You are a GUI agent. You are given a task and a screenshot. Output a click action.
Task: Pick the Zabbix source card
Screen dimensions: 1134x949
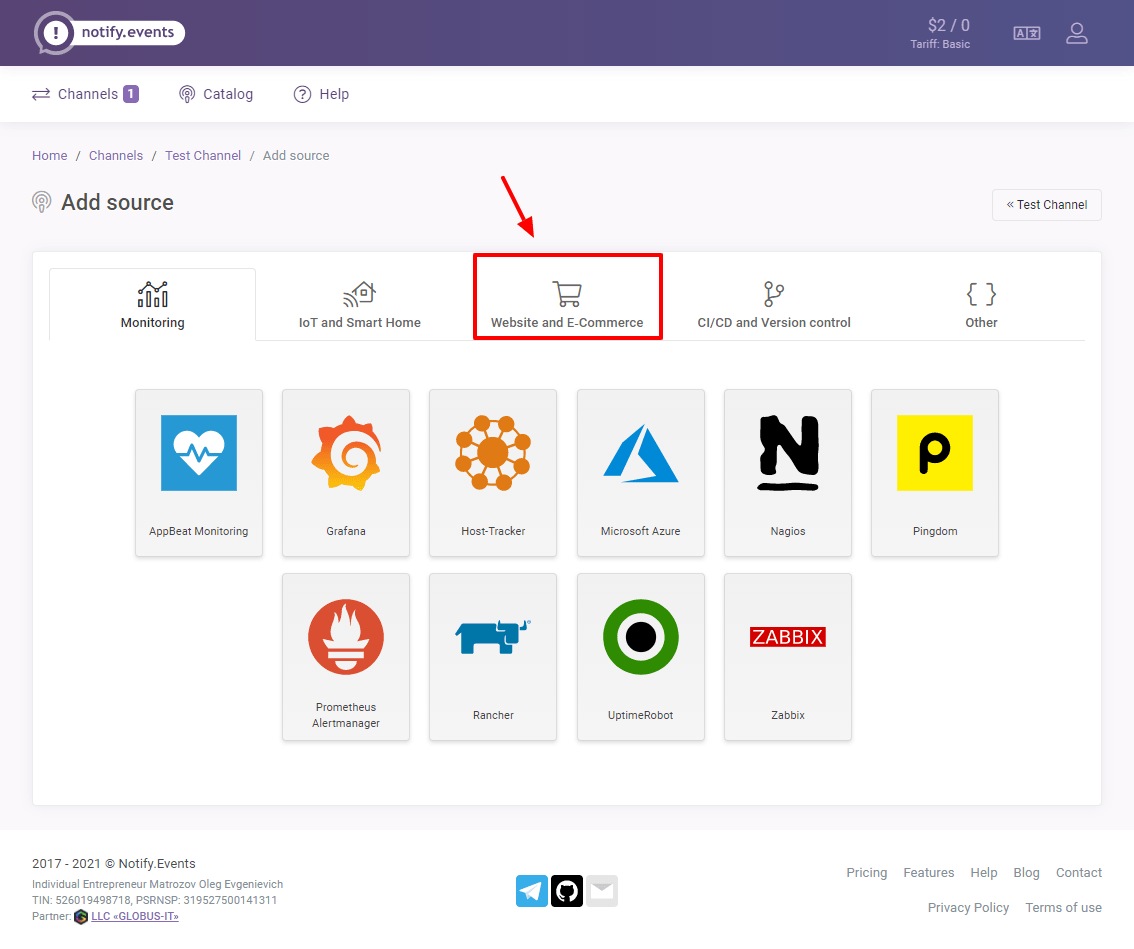point(788,657)
